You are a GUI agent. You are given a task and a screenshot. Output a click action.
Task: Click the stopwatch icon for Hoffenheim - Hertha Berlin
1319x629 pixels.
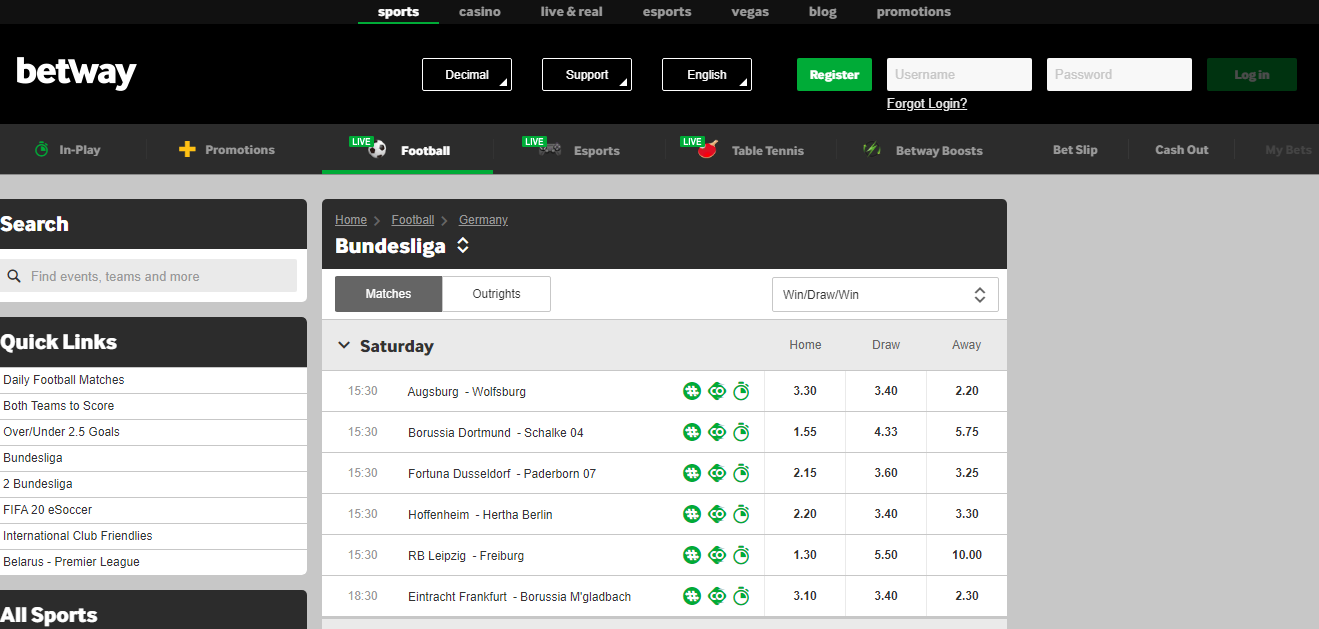click(x=741, y=514)
